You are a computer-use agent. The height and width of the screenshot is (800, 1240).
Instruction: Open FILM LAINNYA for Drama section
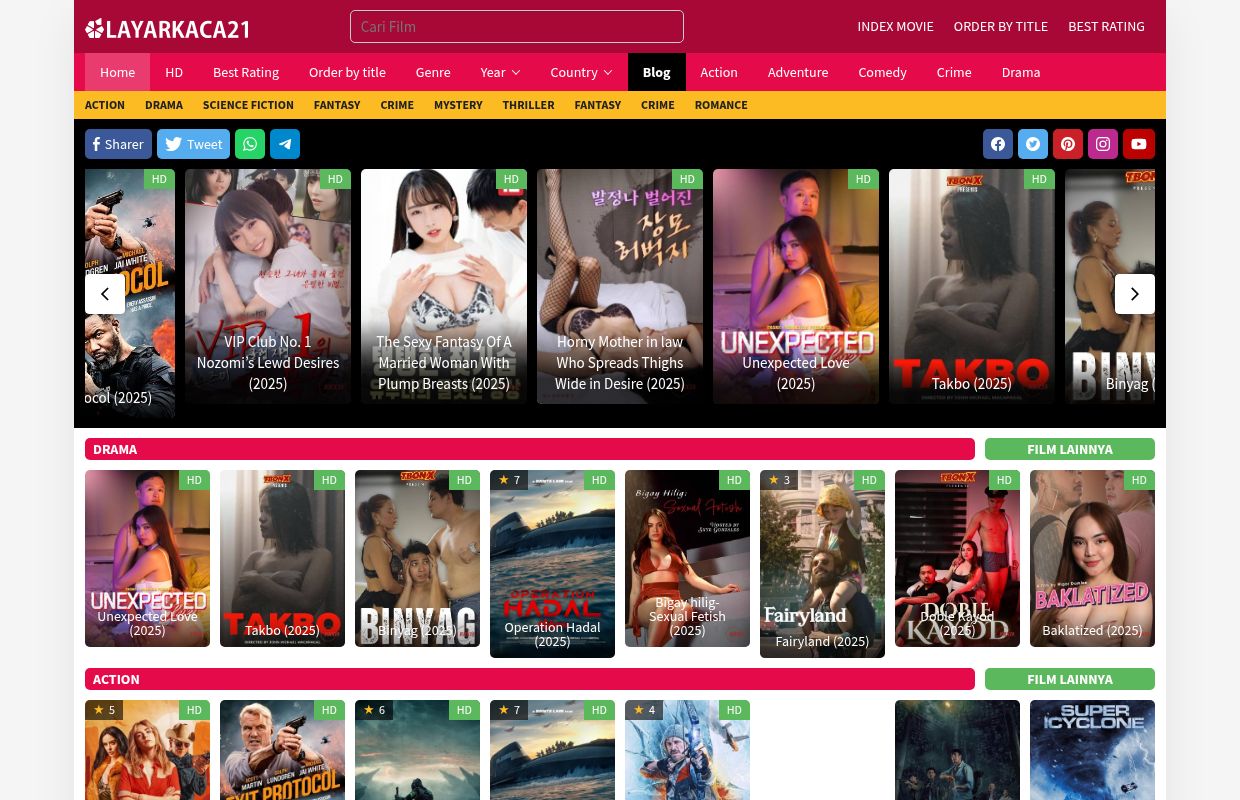coord(1070,449)
